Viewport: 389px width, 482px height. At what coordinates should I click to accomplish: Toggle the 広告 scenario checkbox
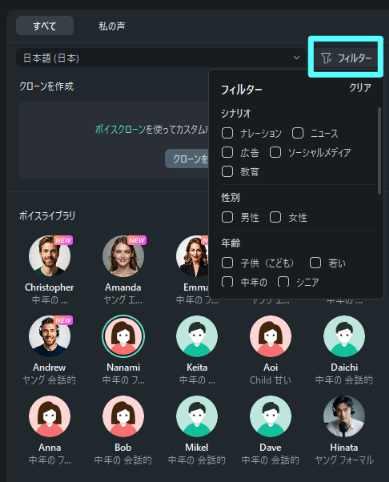point(227,153)
